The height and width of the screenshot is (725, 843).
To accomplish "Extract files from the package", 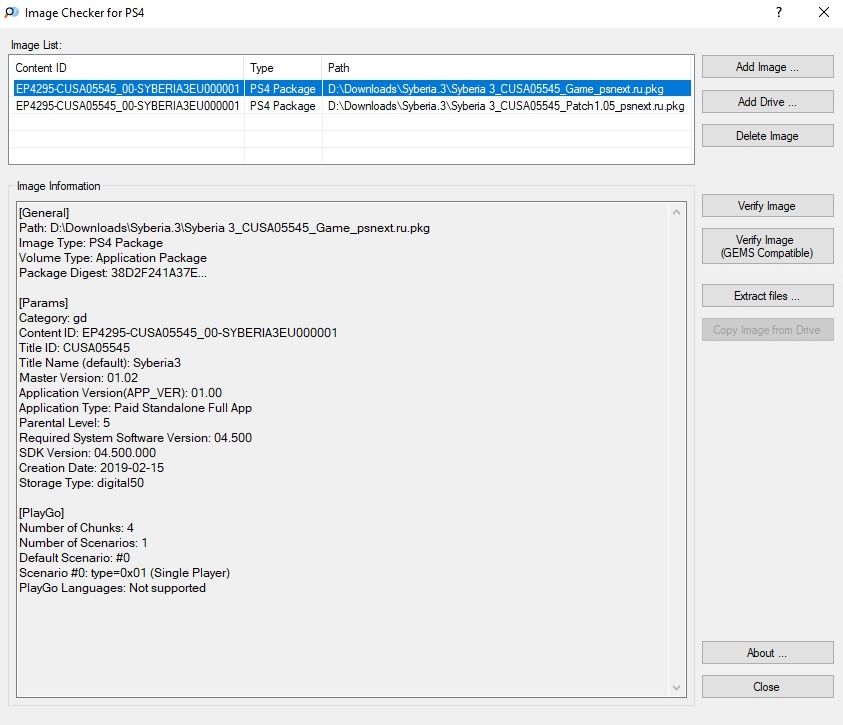I will coord(767,296).
